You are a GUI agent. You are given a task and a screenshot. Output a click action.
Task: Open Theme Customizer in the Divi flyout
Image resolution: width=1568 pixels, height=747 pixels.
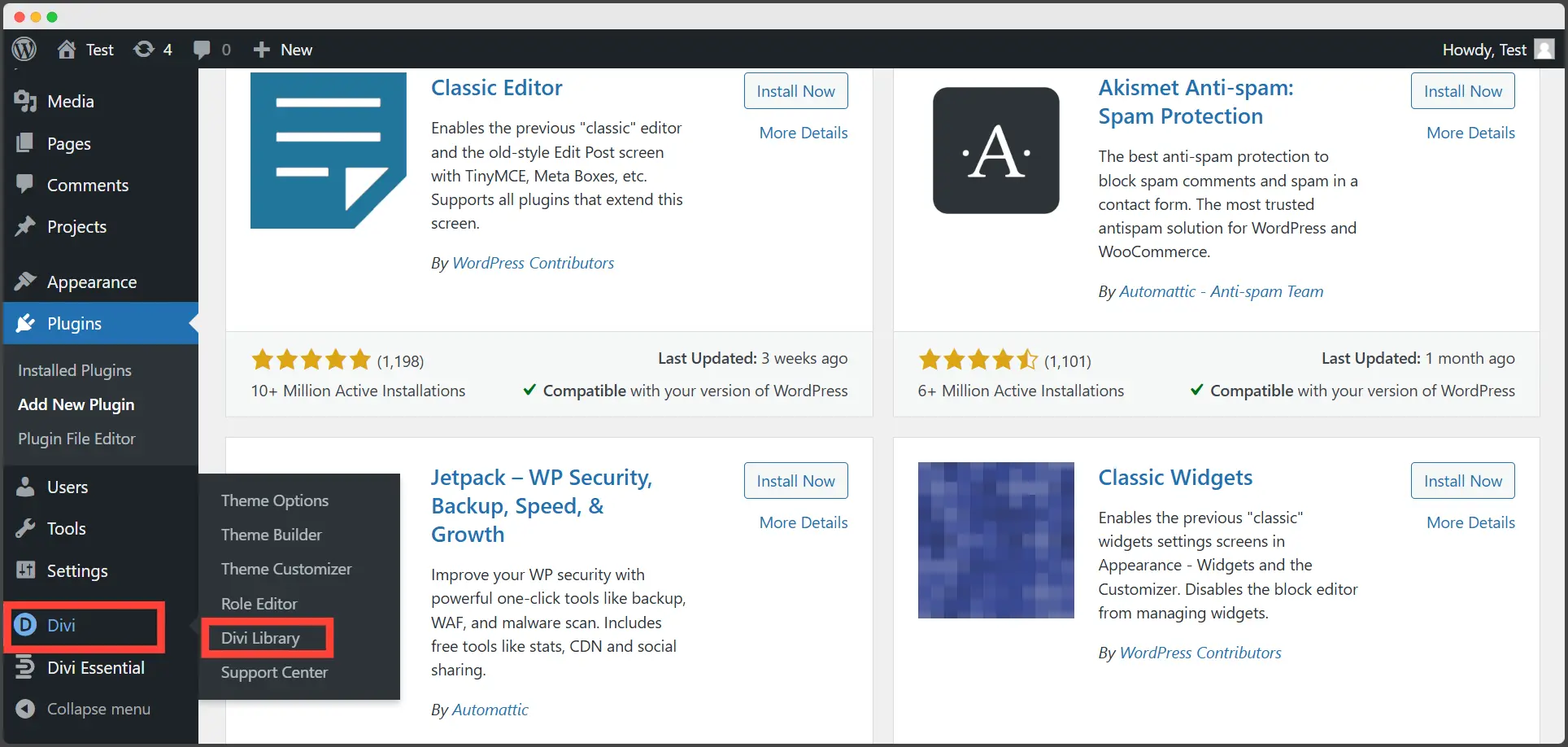[x=286, y=569]
